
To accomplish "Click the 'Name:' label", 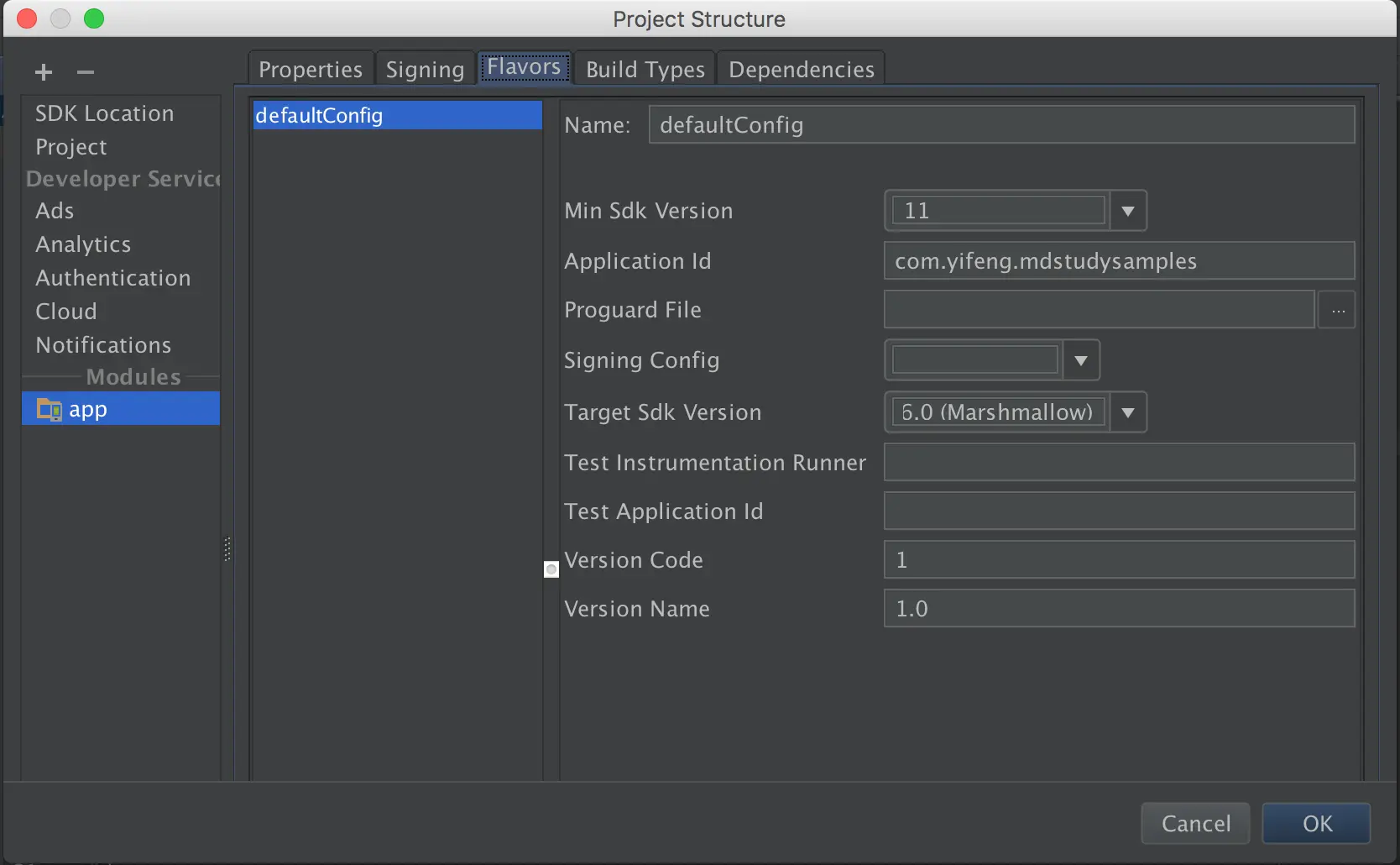I will (x=598, y=125).
